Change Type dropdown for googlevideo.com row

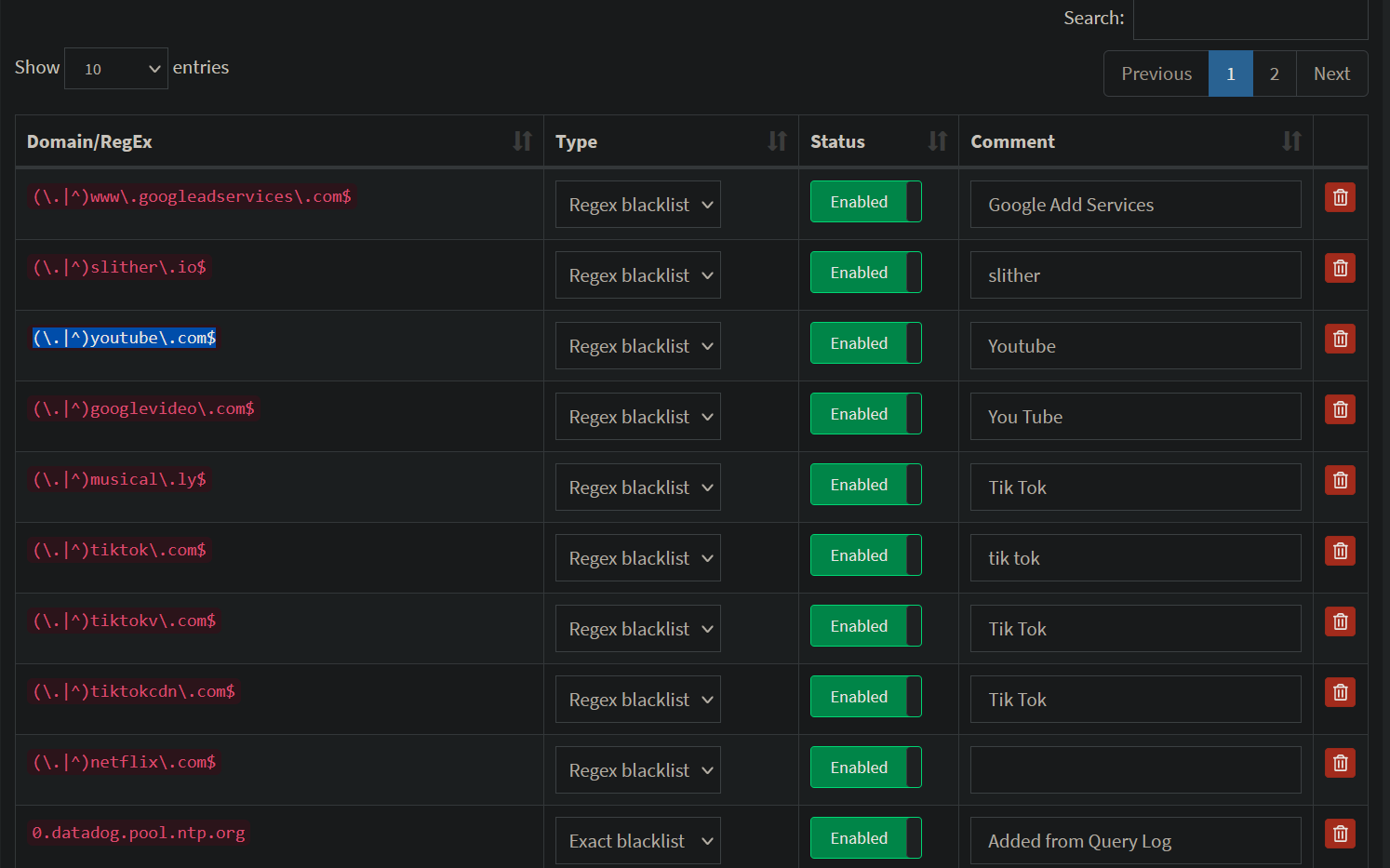[638, 417]
